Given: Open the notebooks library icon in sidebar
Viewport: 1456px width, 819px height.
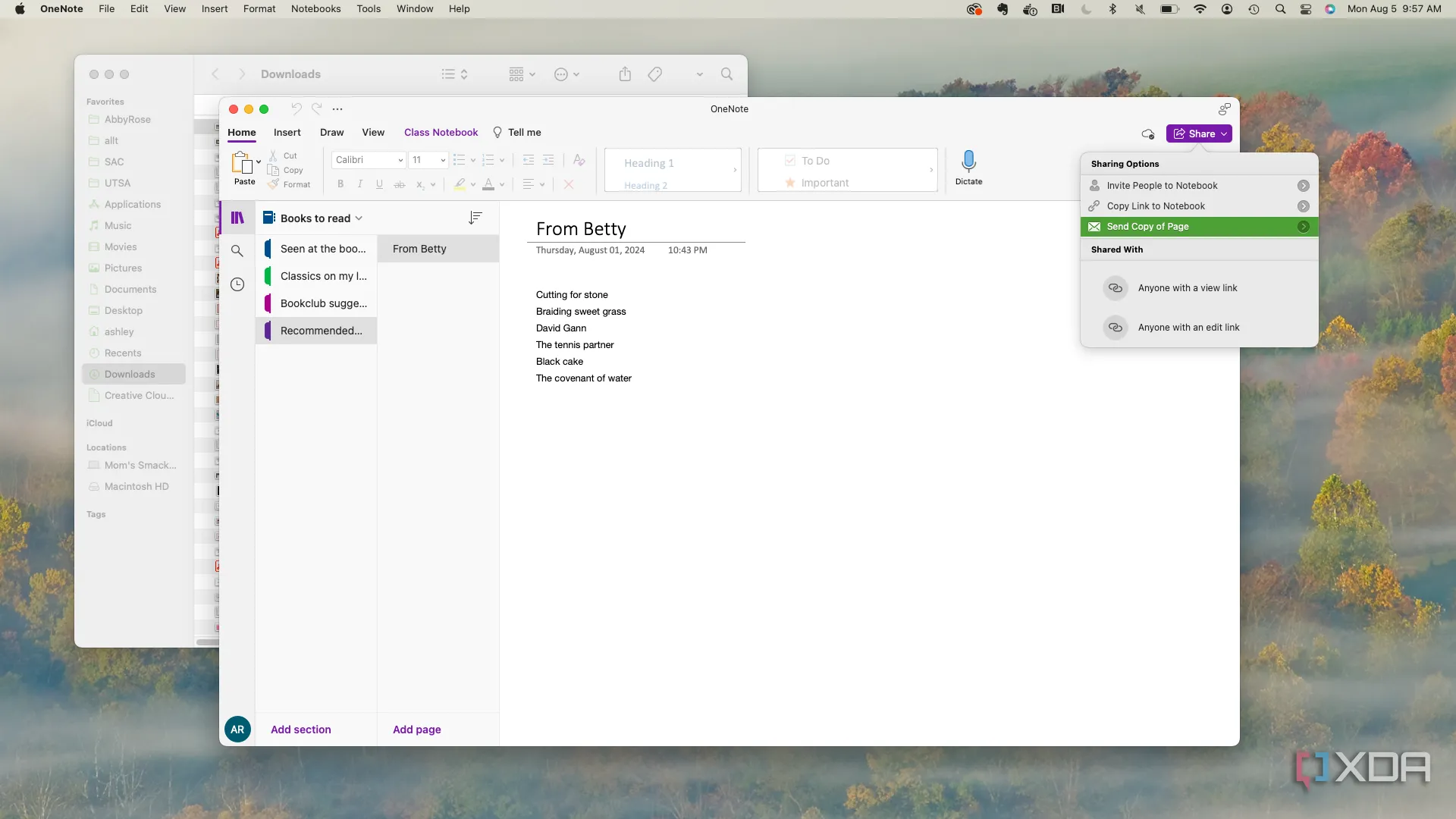Looking at the screenshot, I should (237, 218).
